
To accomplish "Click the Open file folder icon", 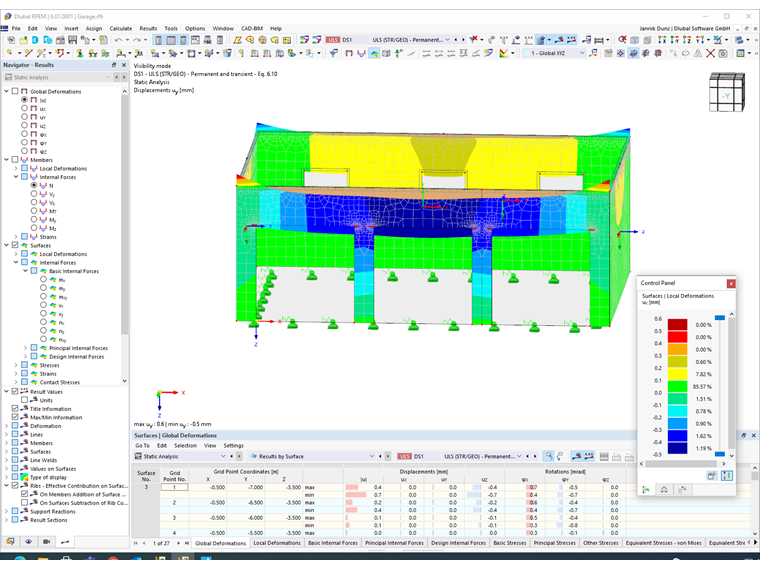I will (x=23, y=40).
